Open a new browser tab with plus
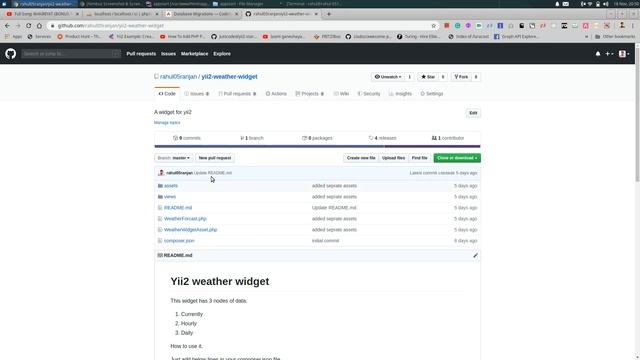 (329, 14)
